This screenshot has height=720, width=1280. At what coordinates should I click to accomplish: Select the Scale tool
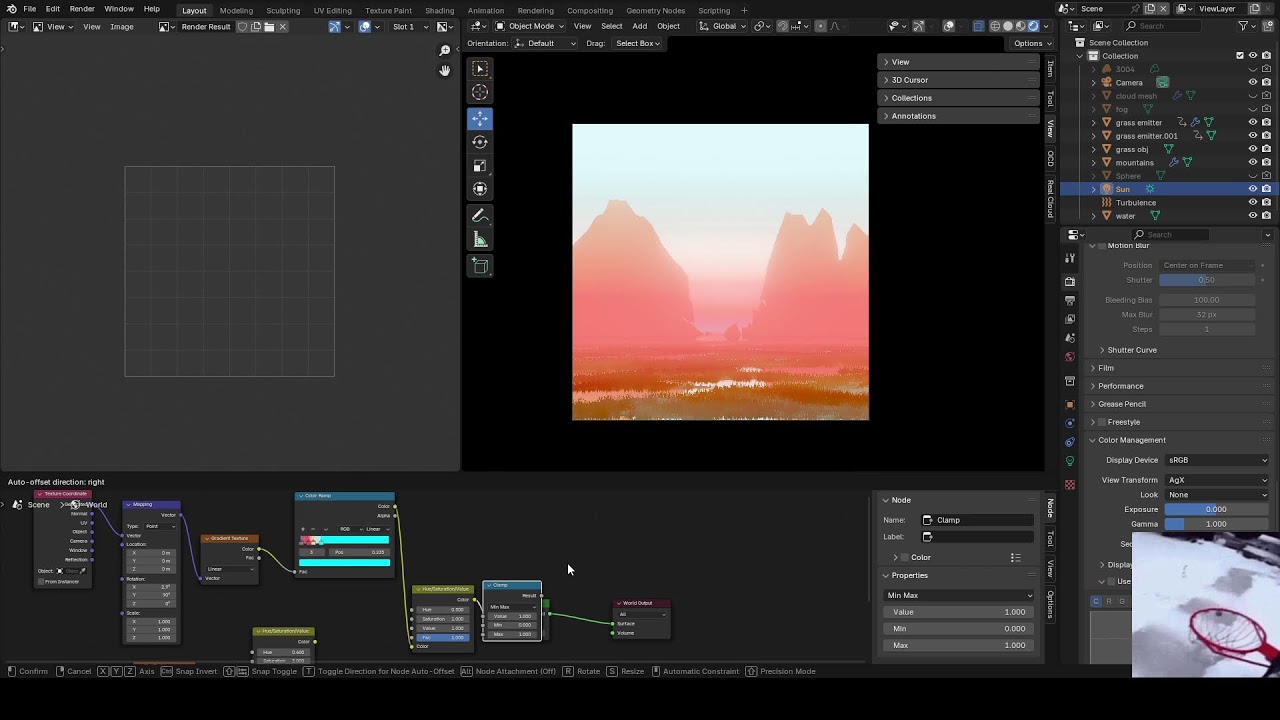pyautogui.click(x=480, y=166)
